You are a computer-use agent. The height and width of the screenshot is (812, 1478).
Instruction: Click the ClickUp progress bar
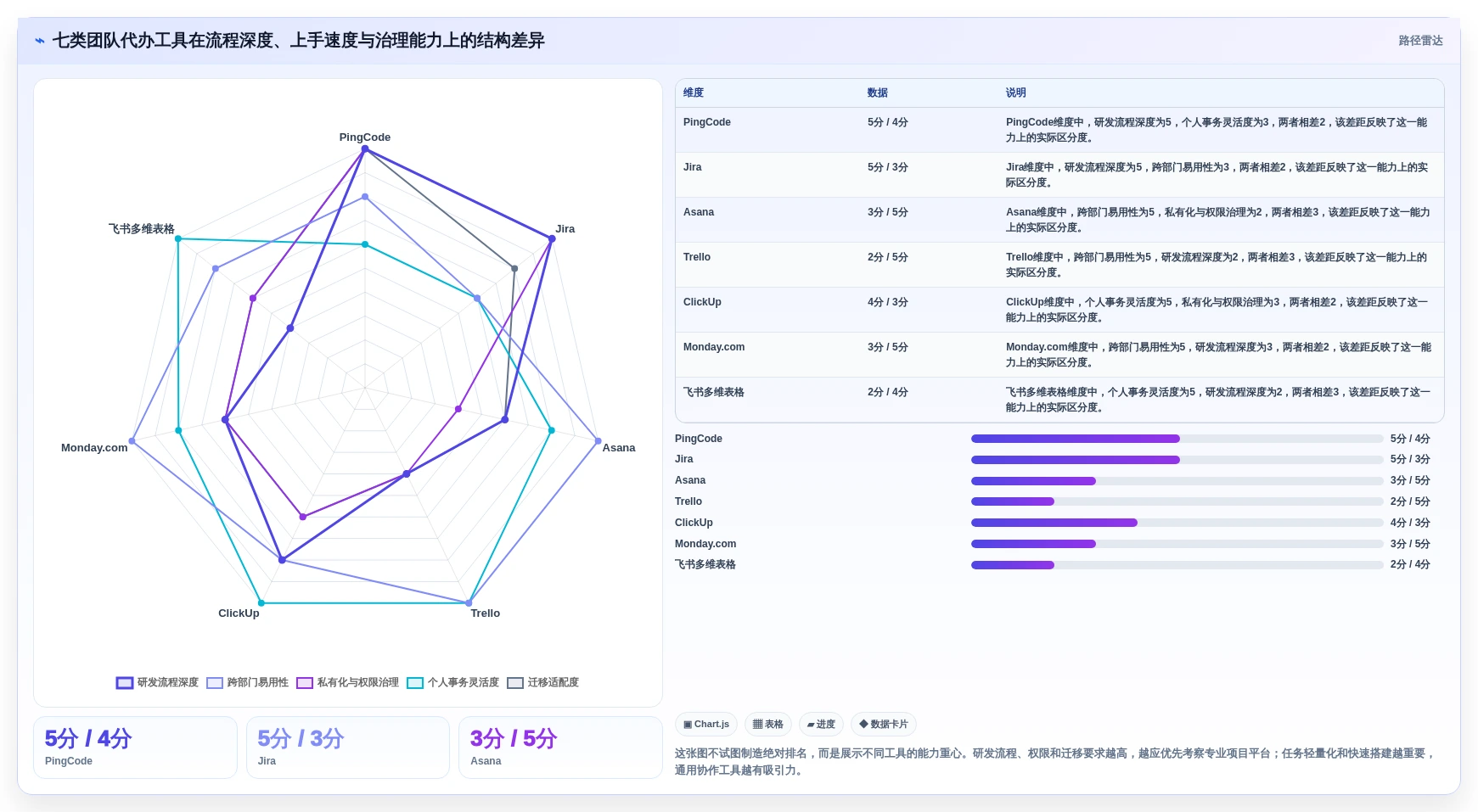(x=1177, y=523)
